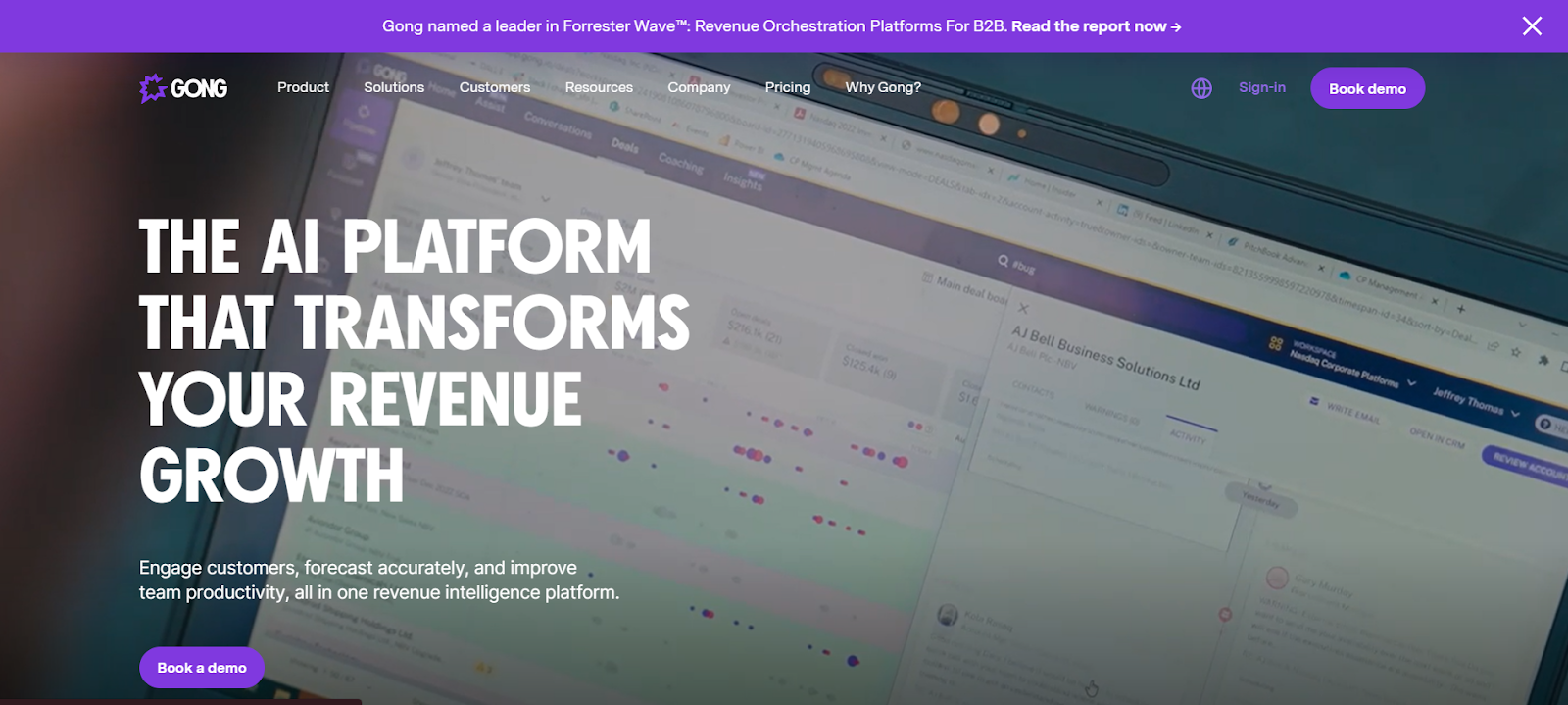This screenshot has width=1568, height=705.
Task: Open the language globe icon
Action: [1201, 88]
